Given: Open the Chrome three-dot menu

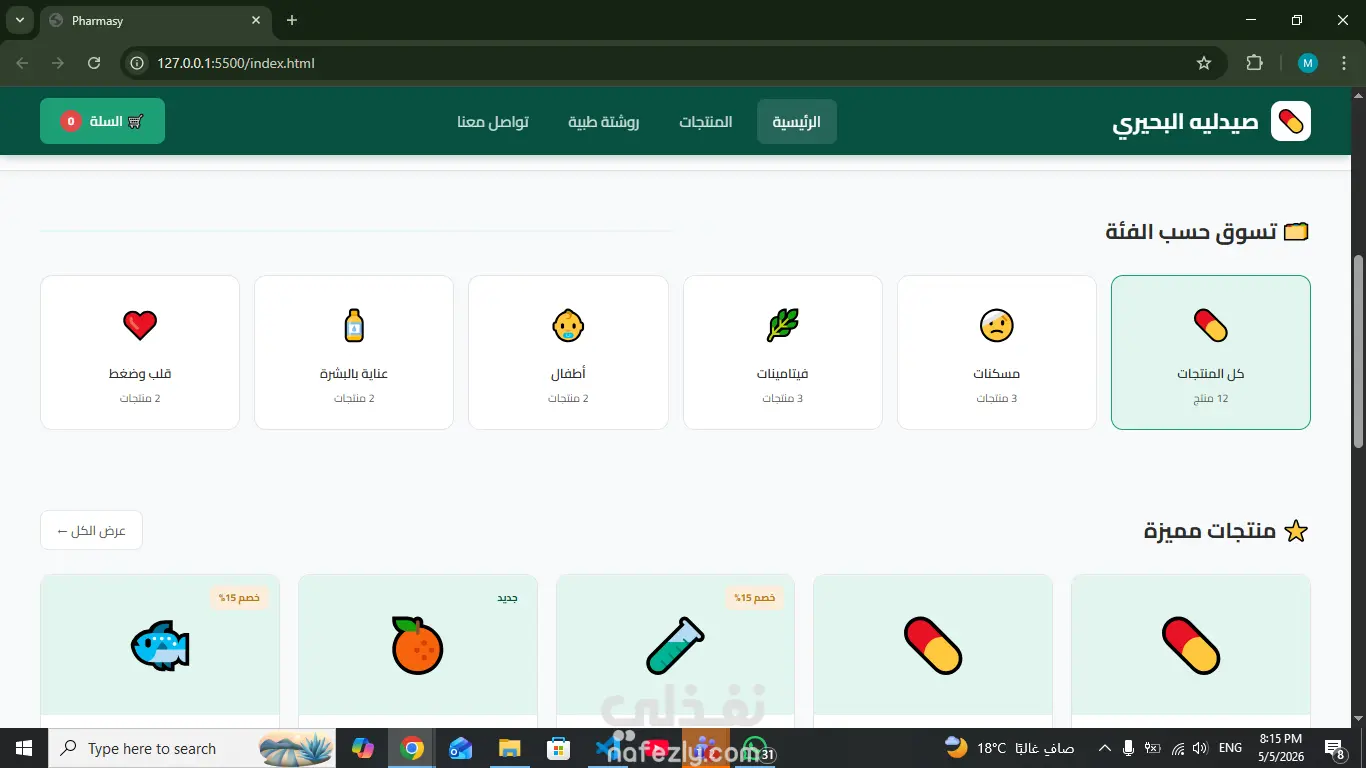Looking at the screenshot, I should (1344, 63).
